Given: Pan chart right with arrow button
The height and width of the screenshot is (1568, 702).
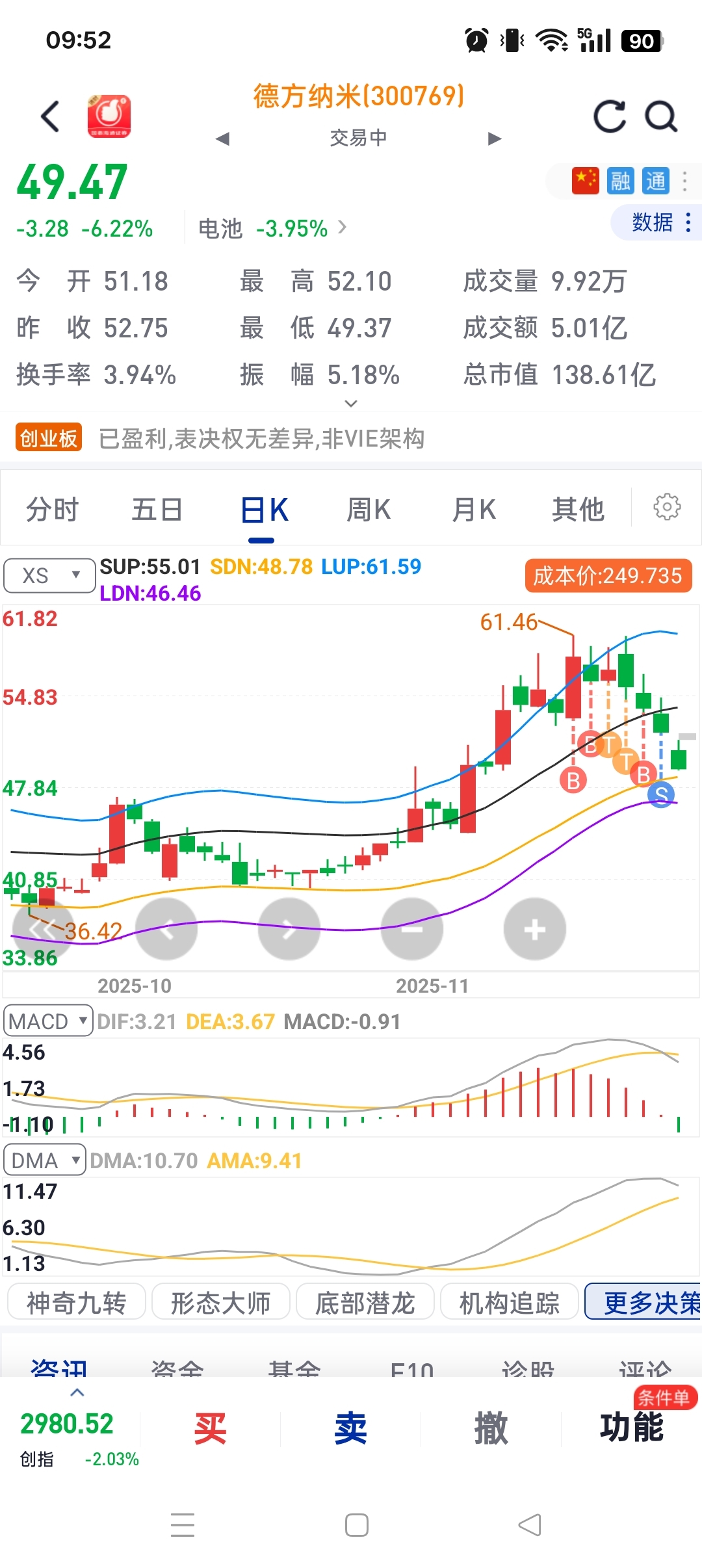Looking at the screenshot, I should click(289, 929).
